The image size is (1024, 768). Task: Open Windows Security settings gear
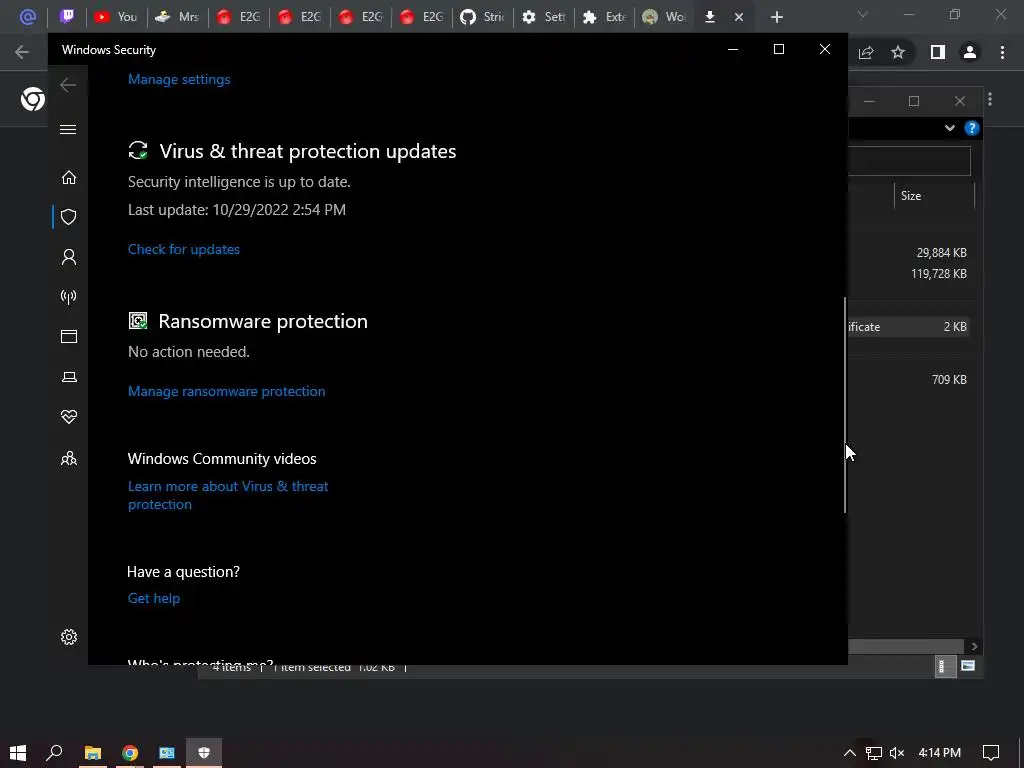(69, 637)
